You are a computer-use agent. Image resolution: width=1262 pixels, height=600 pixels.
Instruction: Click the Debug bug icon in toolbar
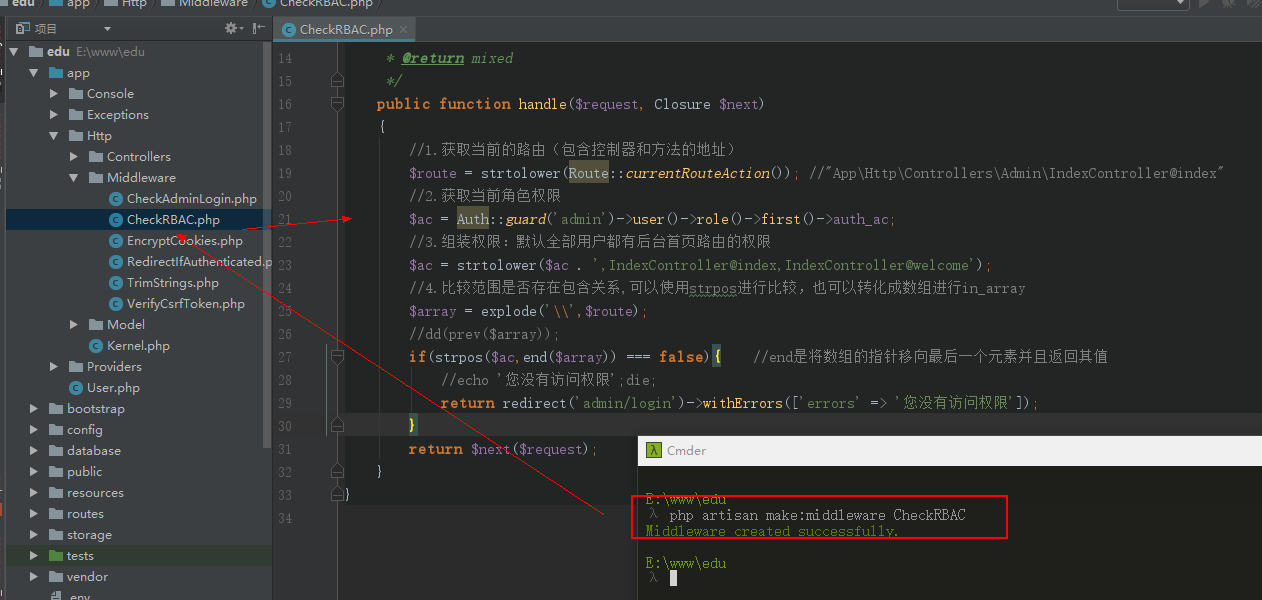(x=1227, y=3)
